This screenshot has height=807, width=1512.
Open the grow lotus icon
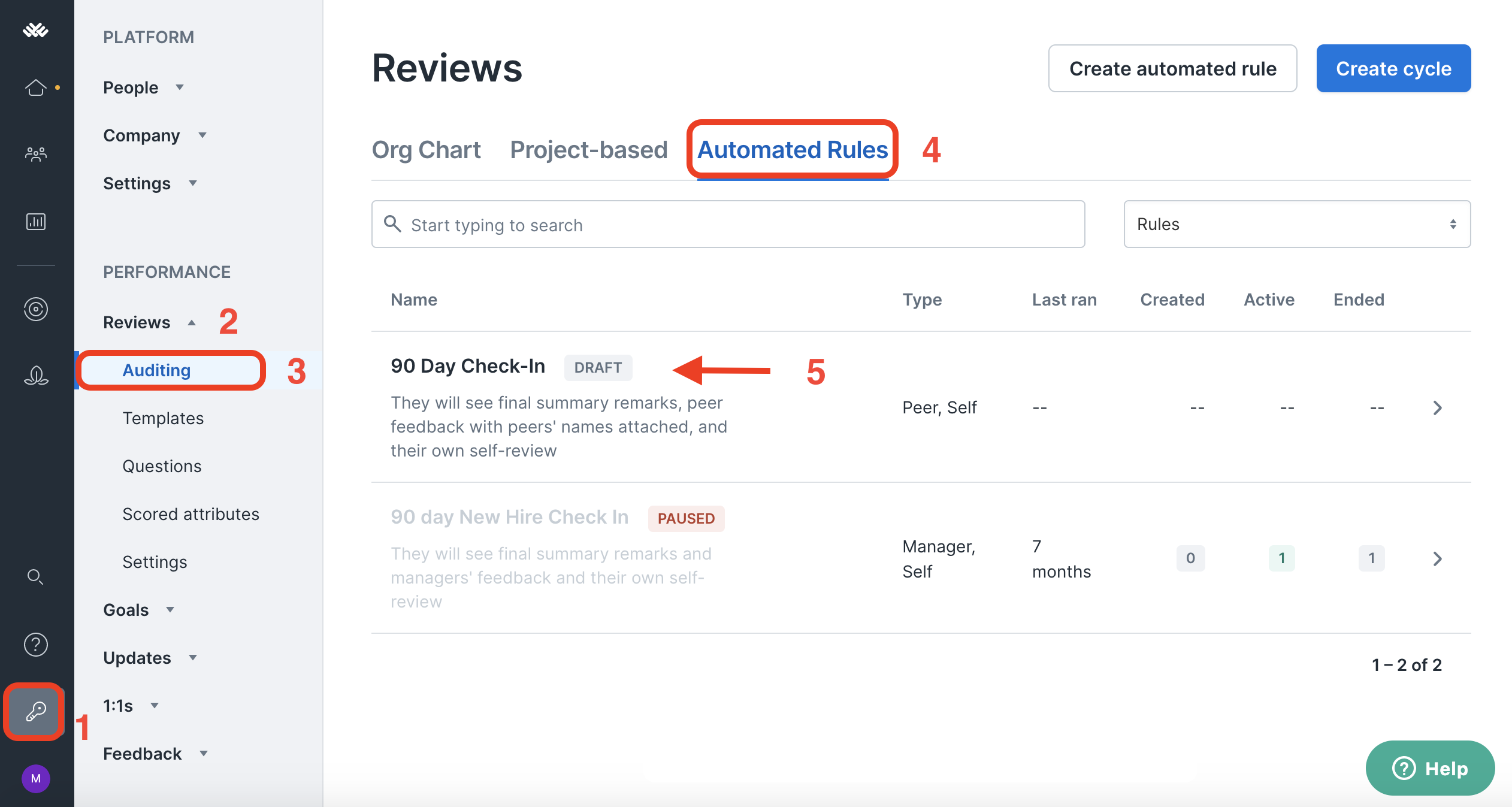(x=36, y=376)
